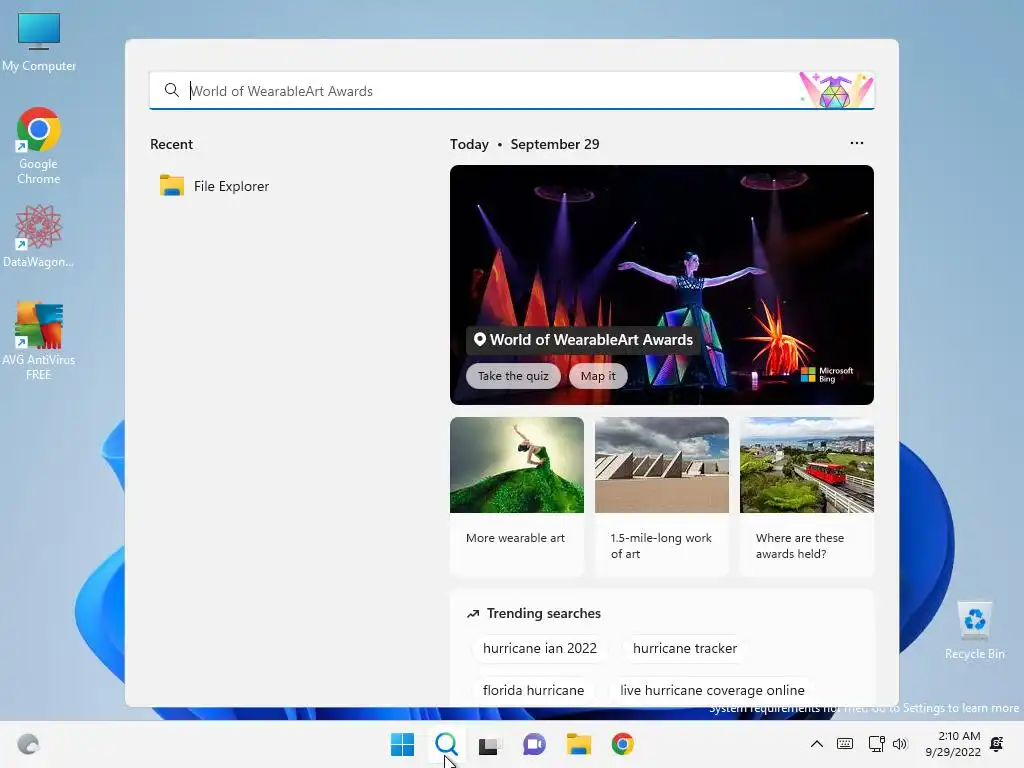Open the More wearable art card
1024x768 pixels.
[x=517, y=496]
